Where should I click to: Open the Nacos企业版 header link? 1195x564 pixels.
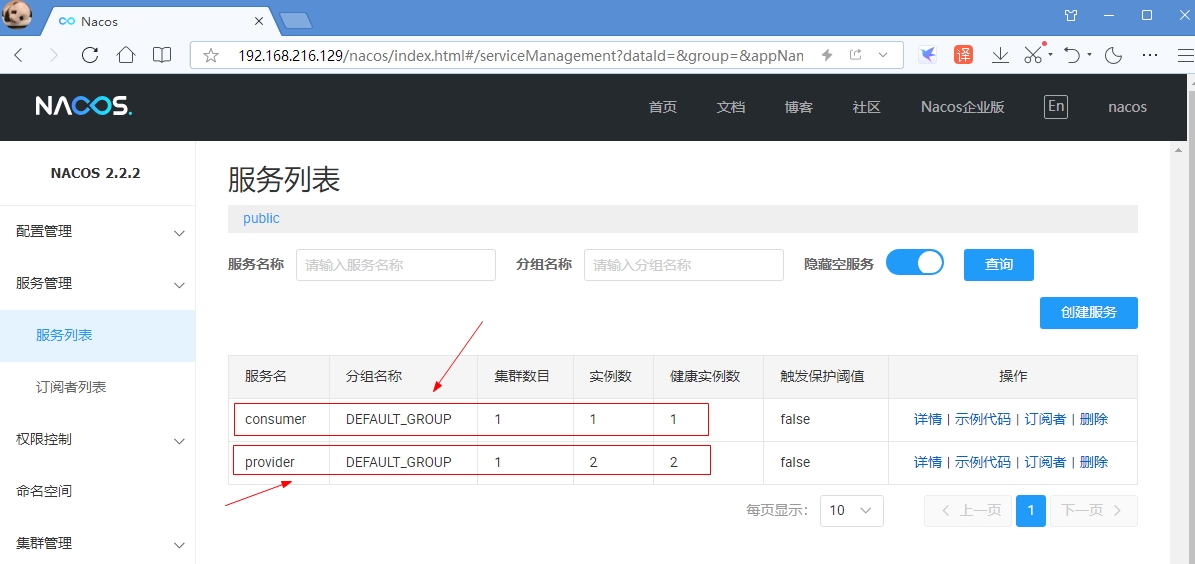[963, 107]
